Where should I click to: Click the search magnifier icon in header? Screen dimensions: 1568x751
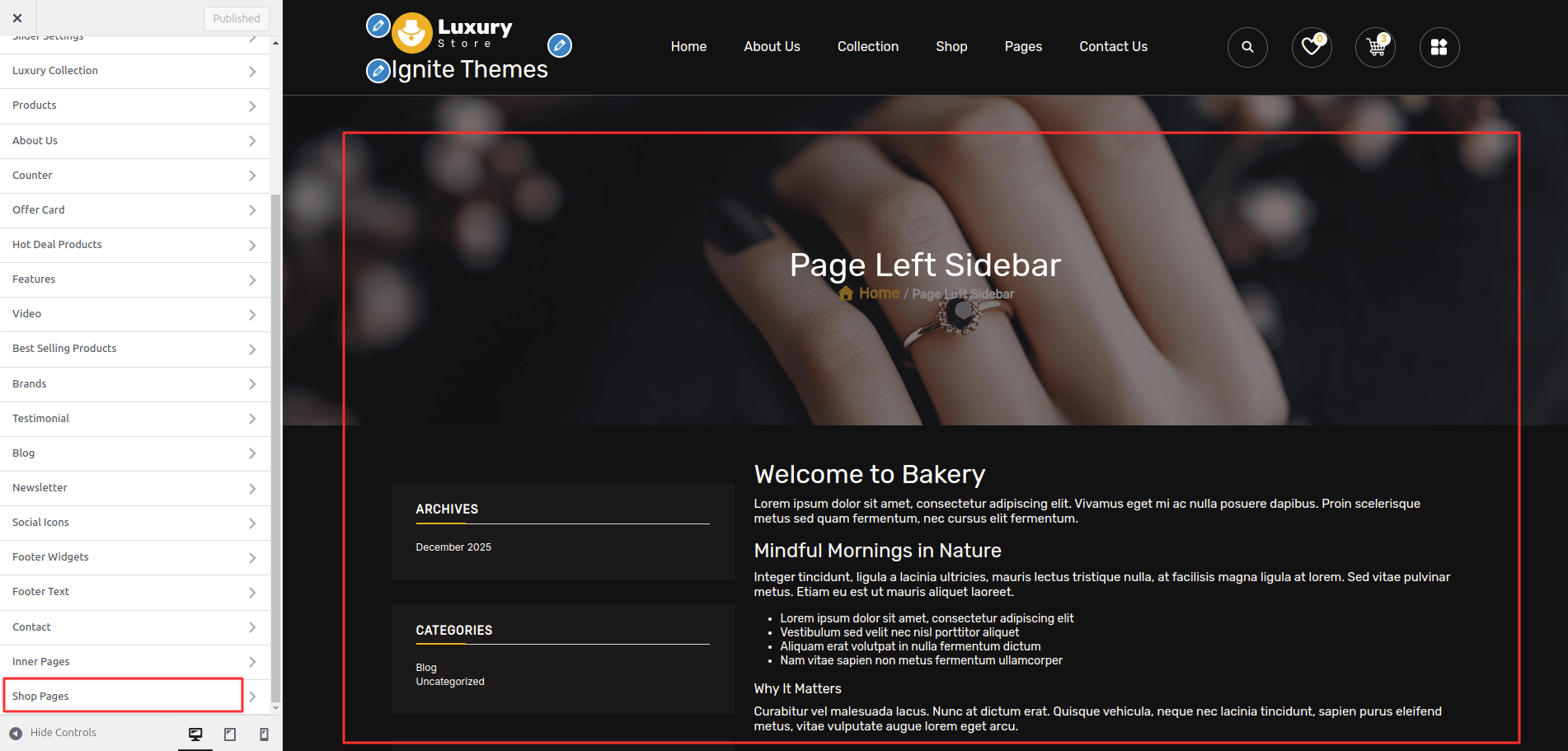[1247, 47]
